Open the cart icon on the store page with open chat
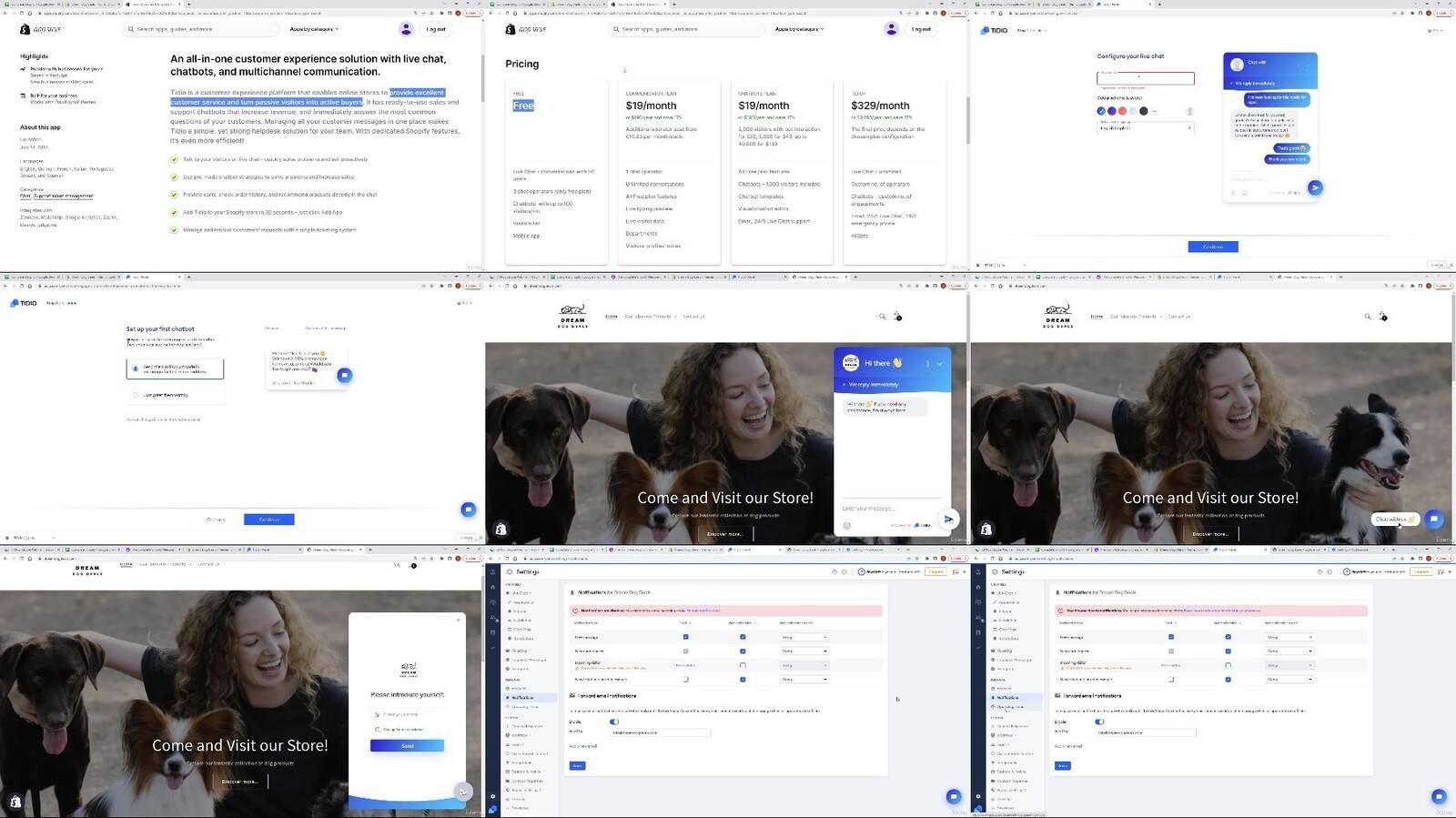The height and width of the screenshot is (818, 1456). [897, 316]
